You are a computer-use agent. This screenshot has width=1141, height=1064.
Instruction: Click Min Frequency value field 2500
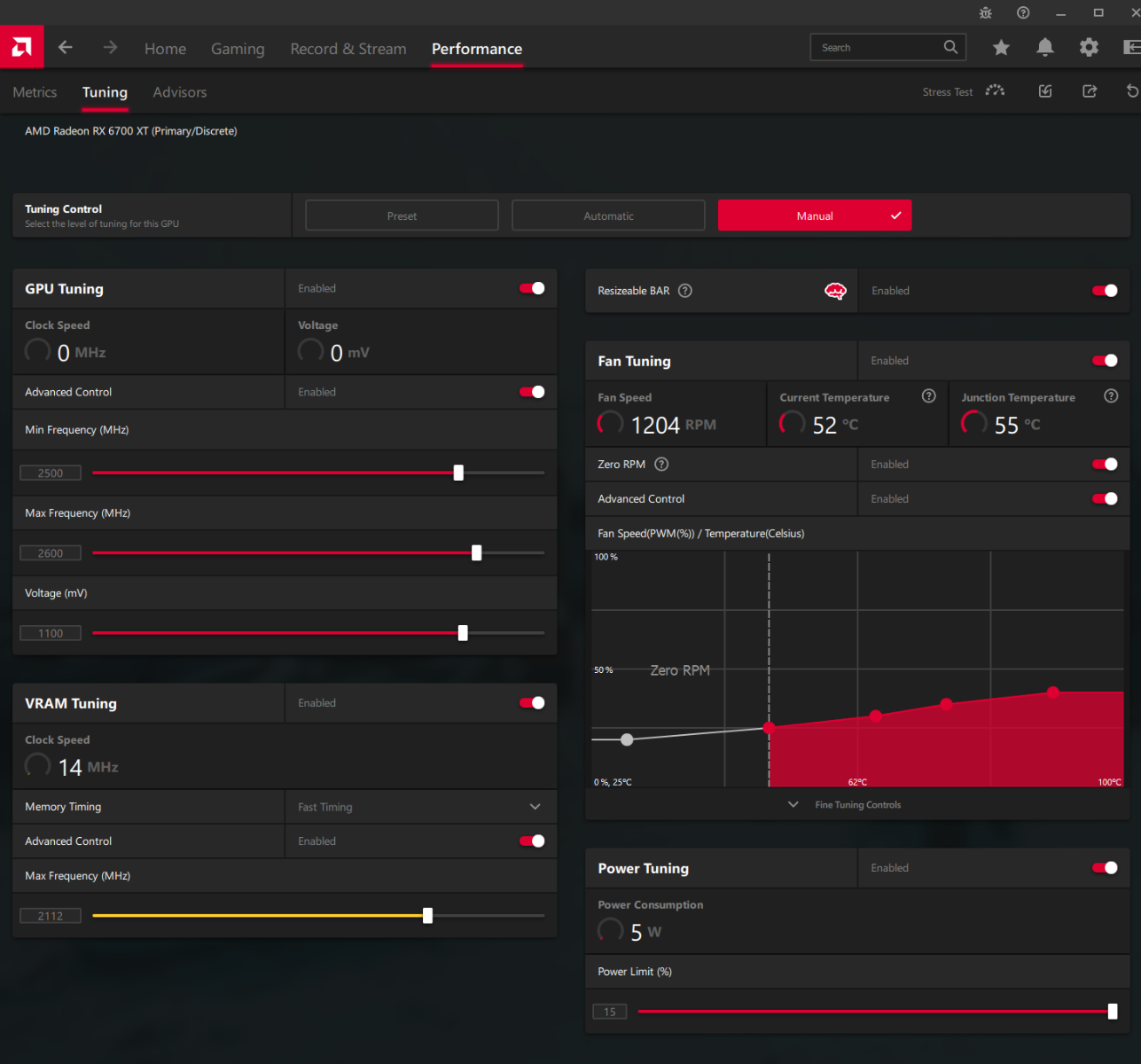[51, 473]
